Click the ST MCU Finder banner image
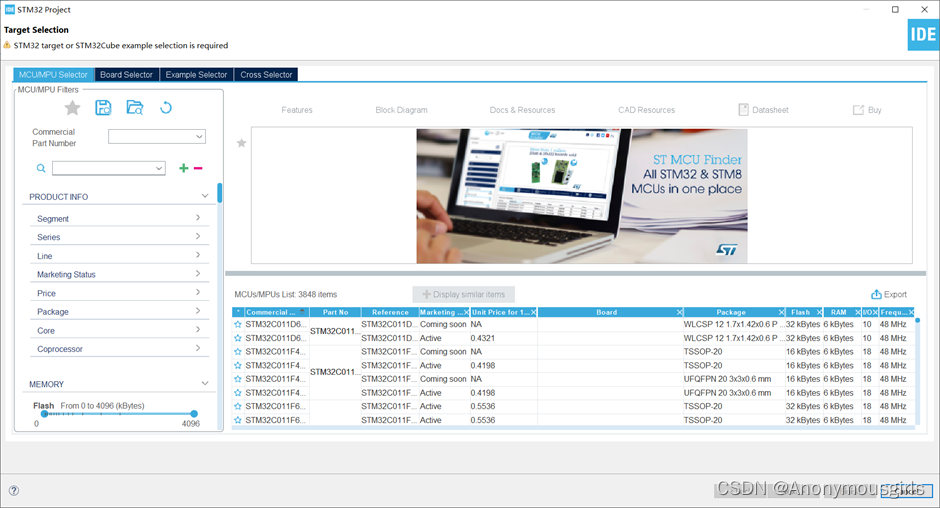940x508 pixels. (582, 196)
